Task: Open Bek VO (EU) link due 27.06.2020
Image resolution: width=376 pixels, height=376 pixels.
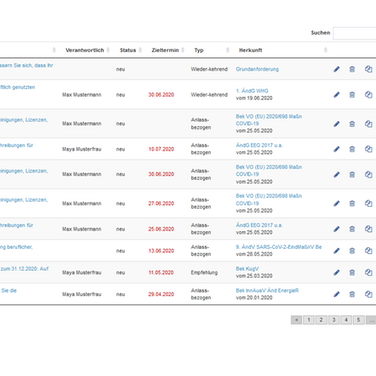Action: pos(269,199)
